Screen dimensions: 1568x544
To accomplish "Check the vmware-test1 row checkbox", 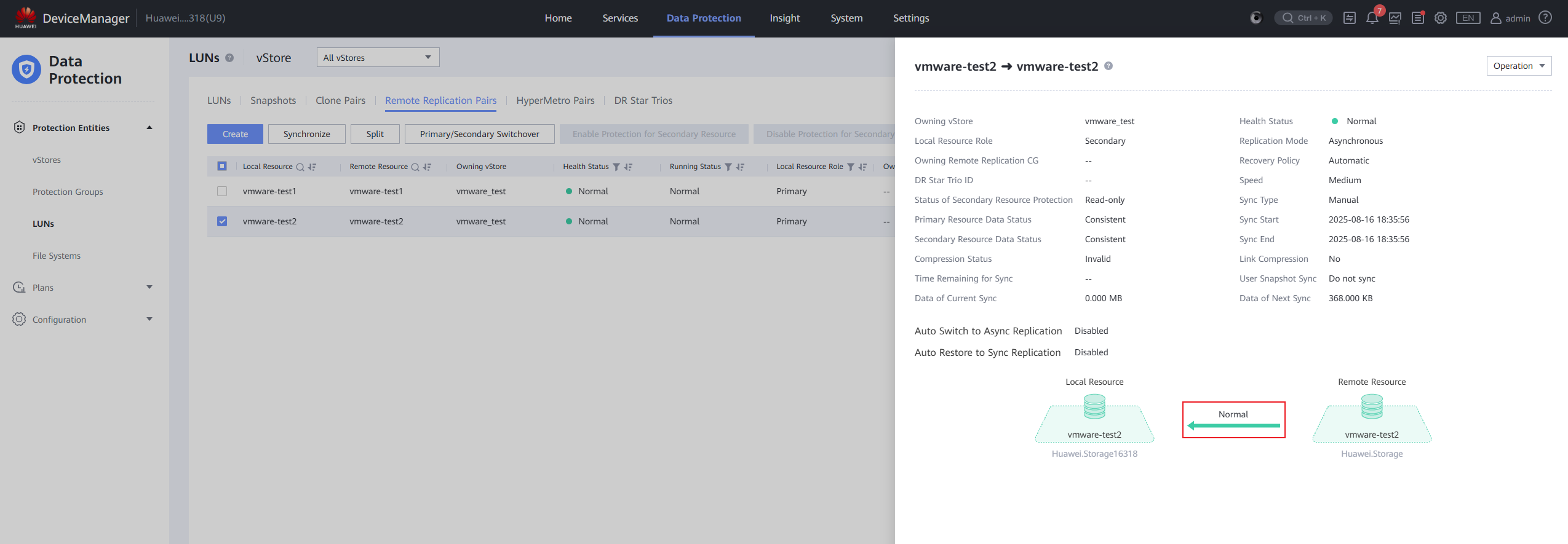I will click(x=222, y=191).
